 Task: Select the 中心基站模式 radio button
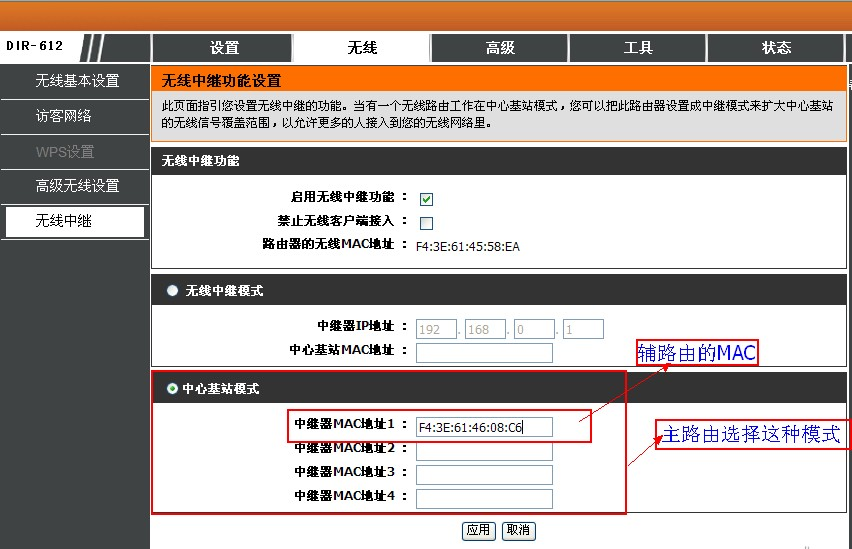tap(172, 388)
